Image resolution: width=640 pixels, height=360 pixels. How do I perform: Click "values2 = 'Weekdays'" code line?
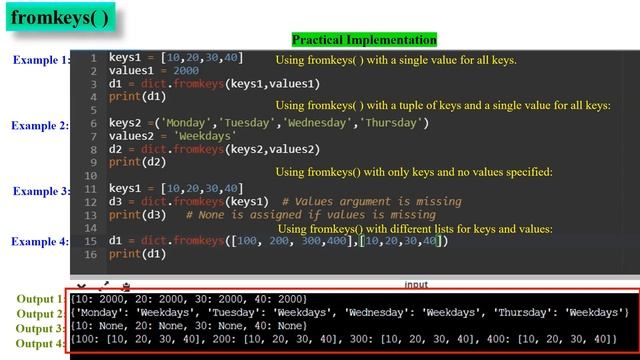[x=172, y=136]
